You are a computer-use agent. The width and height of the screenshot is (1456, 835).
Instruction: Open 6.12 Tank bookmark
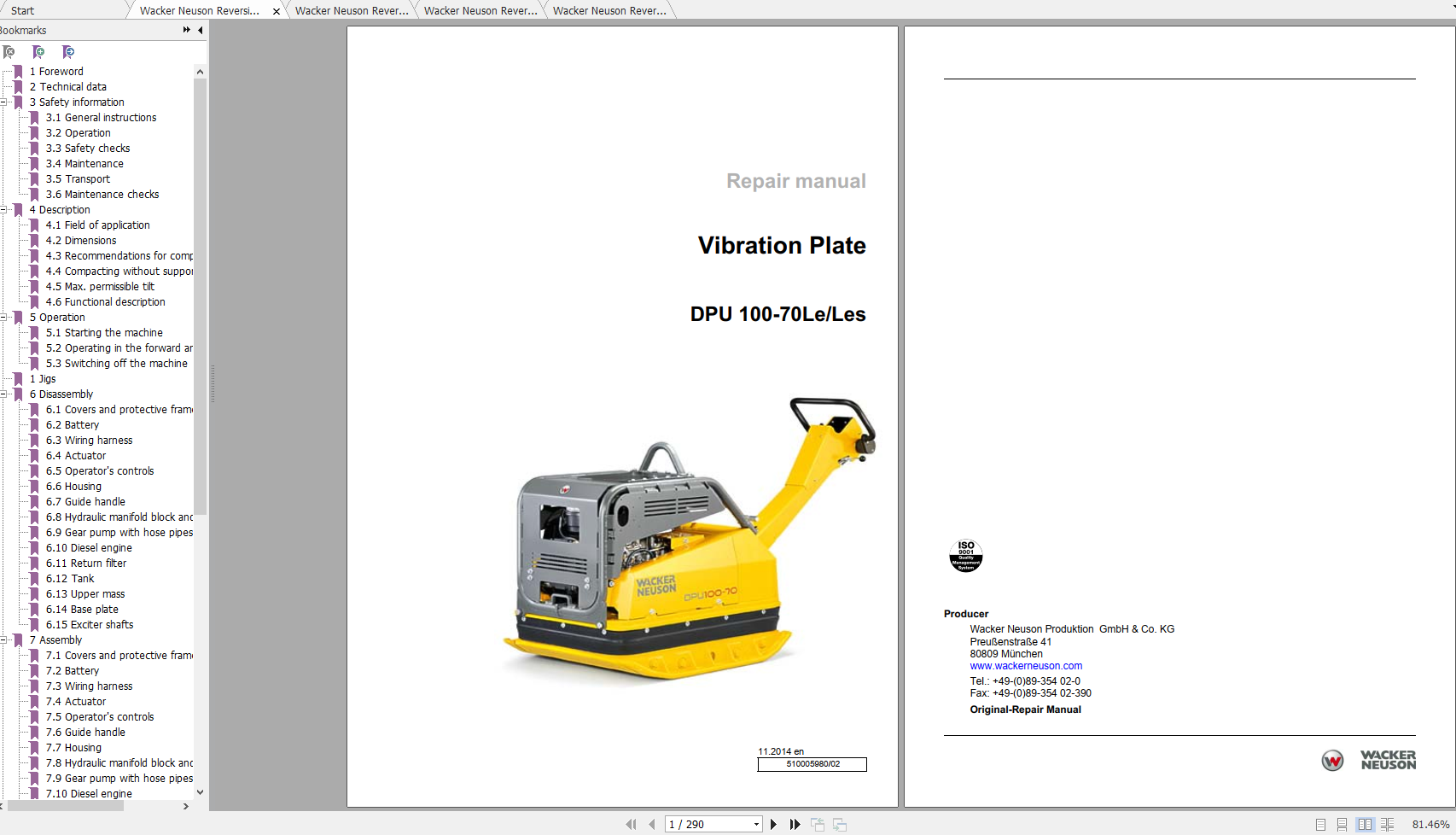coord(70,579)
